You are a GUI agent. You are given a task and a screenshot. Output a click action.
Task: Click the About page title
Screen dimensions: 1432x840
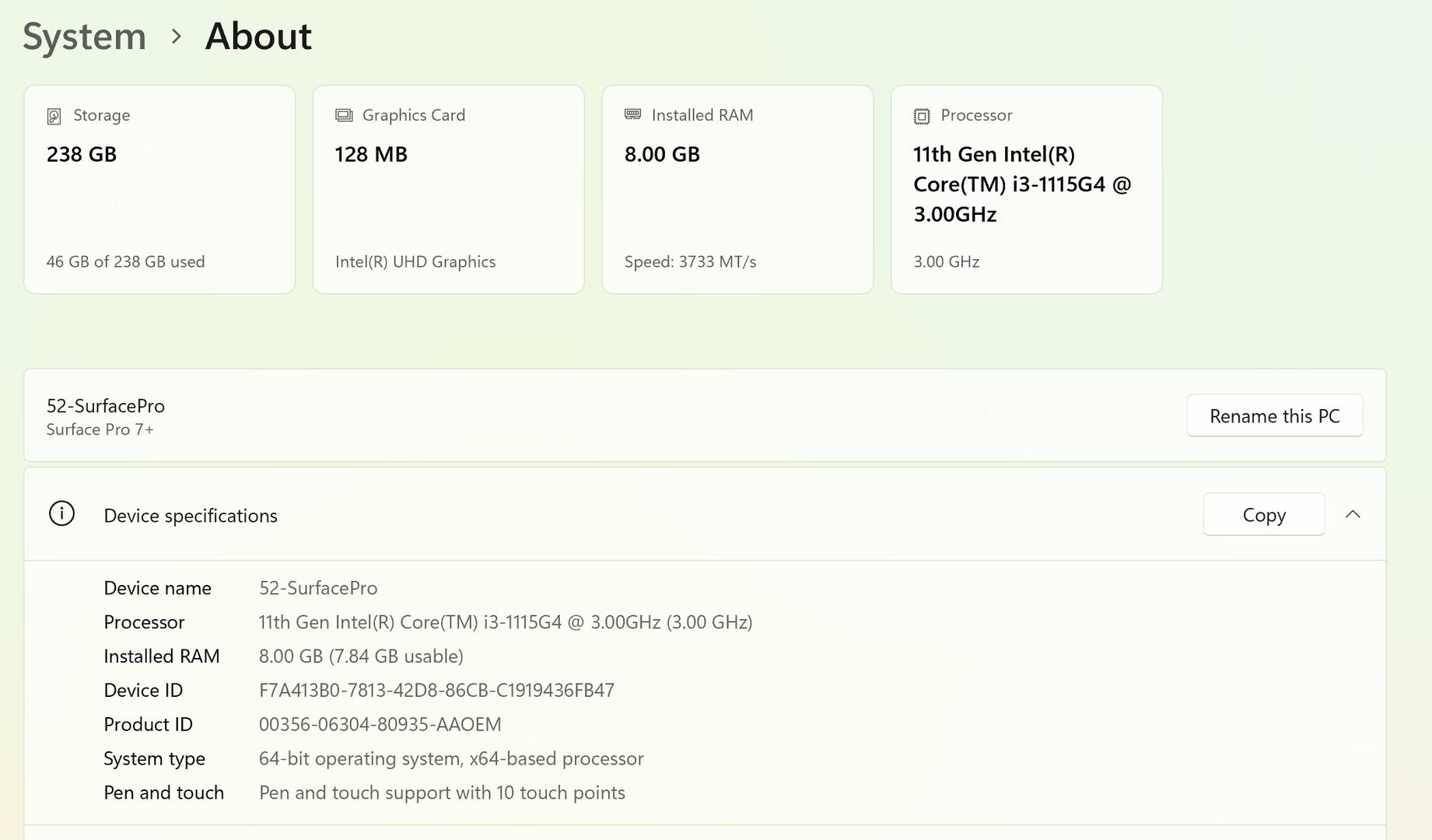pos(258,37)
